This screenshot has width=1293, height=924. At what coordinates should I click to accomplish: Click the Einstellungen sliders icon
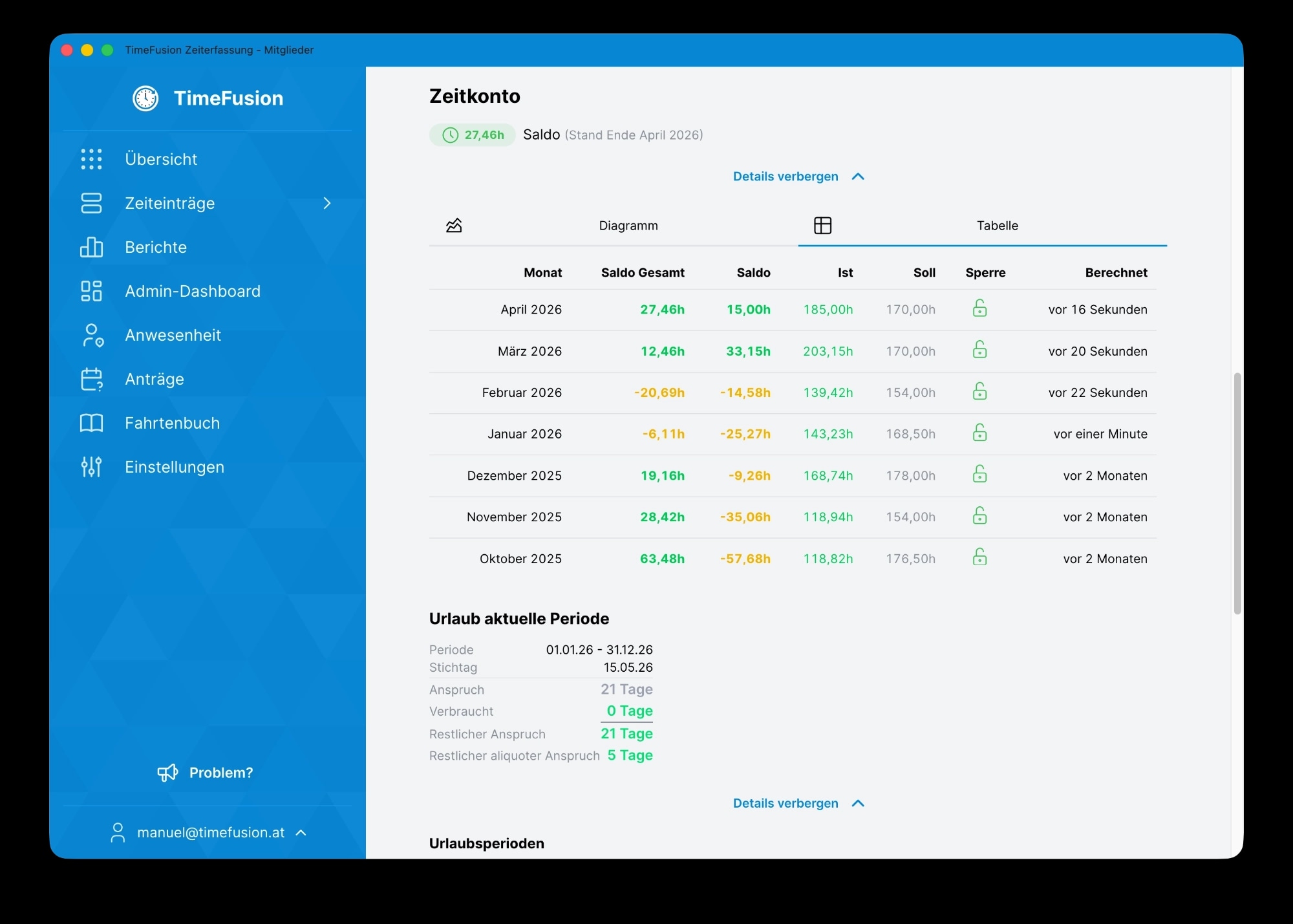91,467
